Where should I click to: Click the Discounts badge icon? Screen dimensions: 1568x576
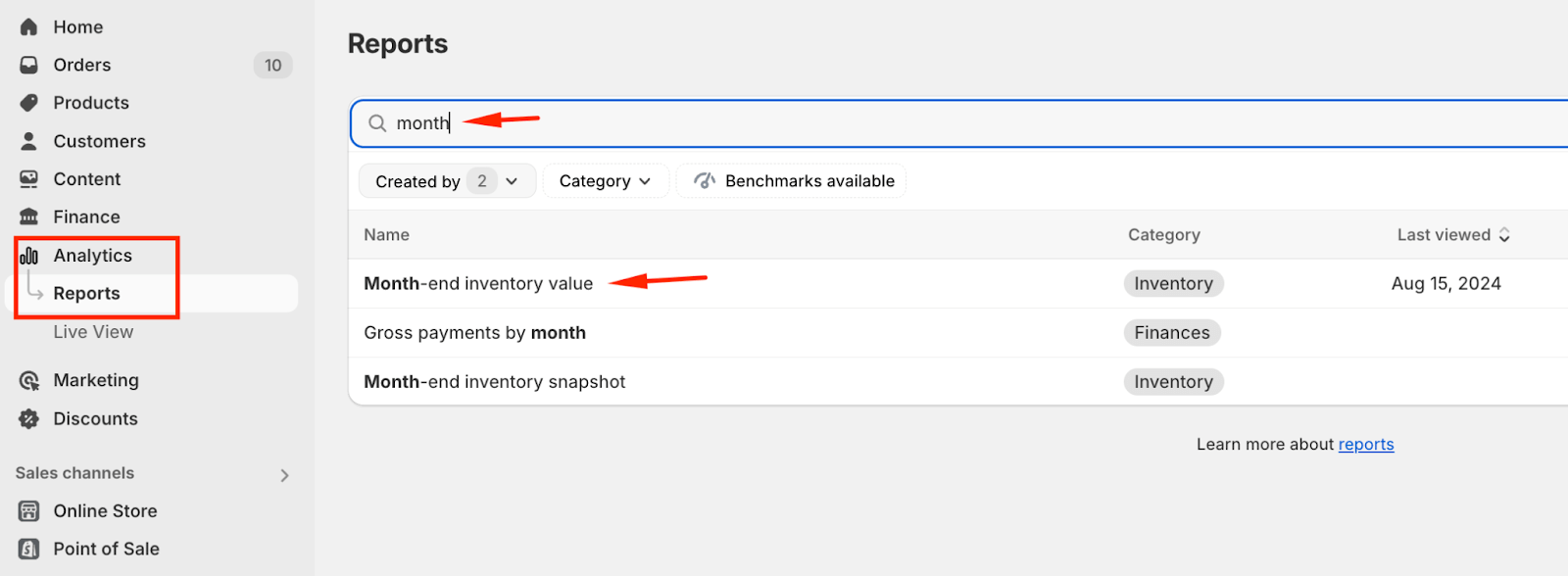29,419
